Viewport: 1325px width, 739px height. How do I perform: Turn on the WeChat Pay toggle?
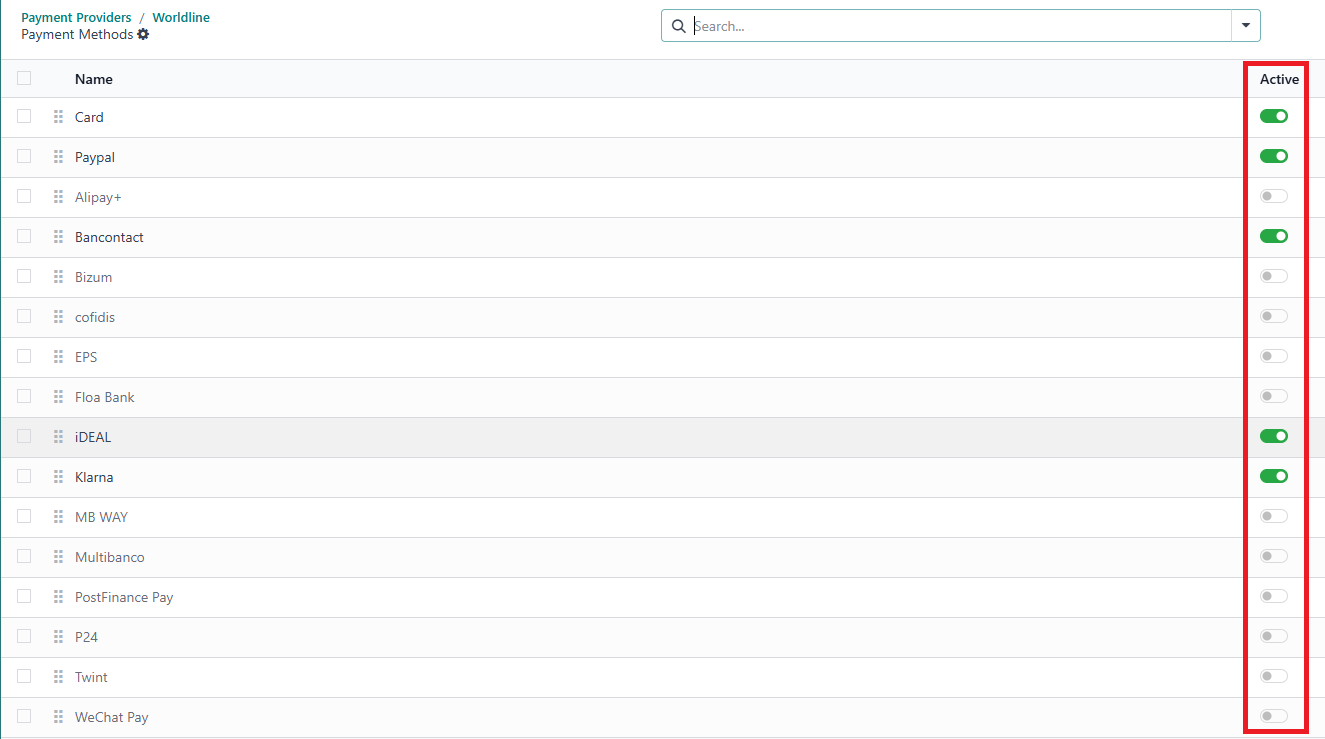[x=1273, y=716]
